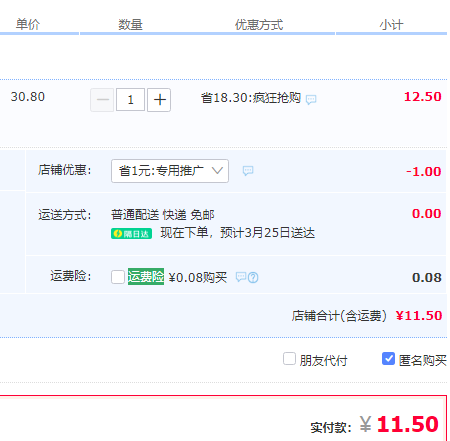
Task: Click the 实付款 total amount ¥11.50
Action: pos(399,424)
